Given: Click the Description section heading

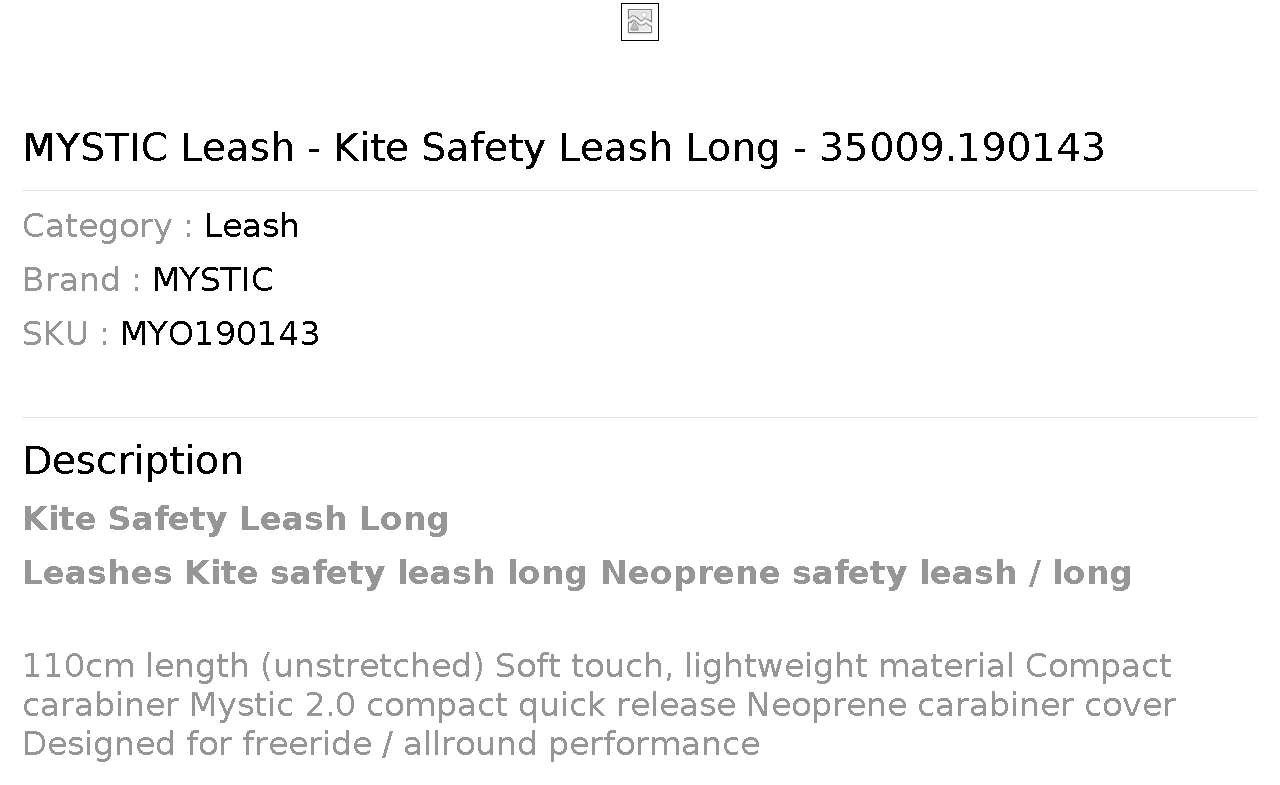Looking at the screenshot, I should tap(133, 461).
